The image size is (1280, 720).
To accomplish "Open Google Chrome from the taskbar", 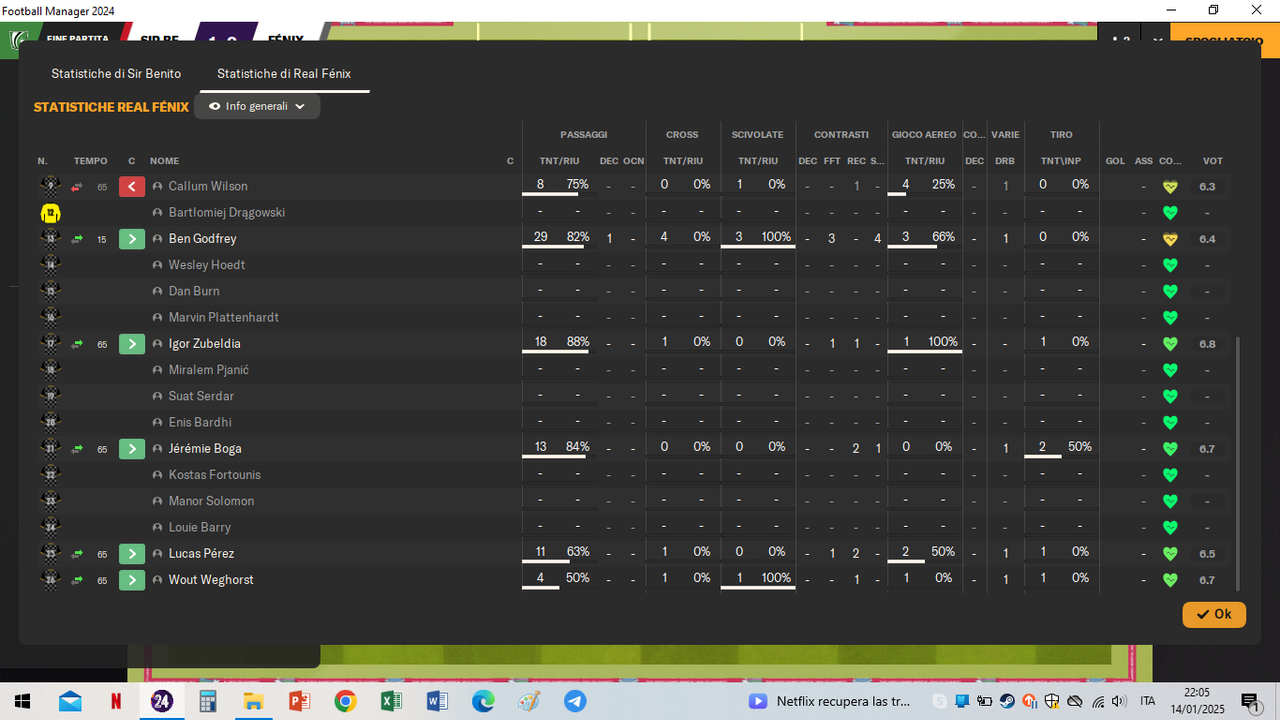I will [x=345, y=701].
